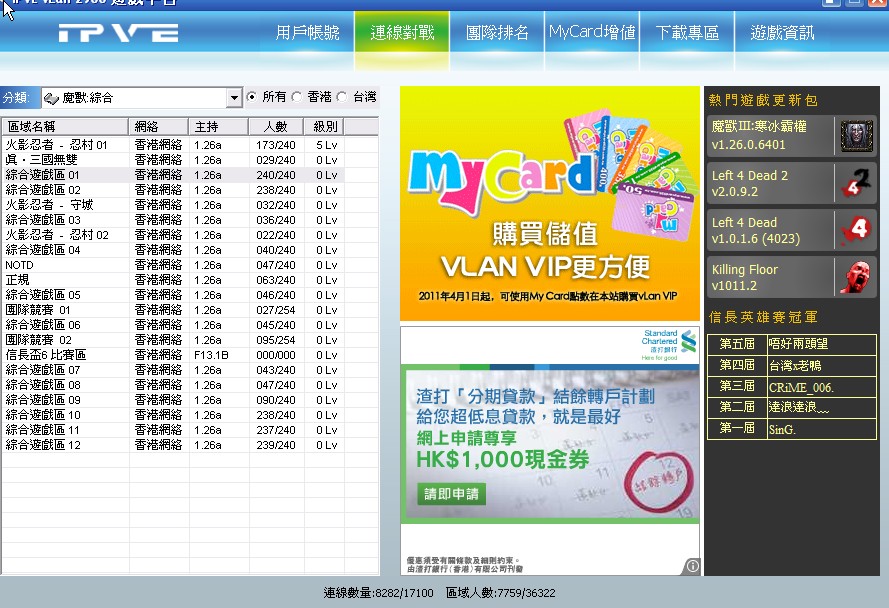The width and height of the screenshot is (889, 608).
Task: Click the Left 4 Dead 2 icon
Action: (x=856, y=183)
